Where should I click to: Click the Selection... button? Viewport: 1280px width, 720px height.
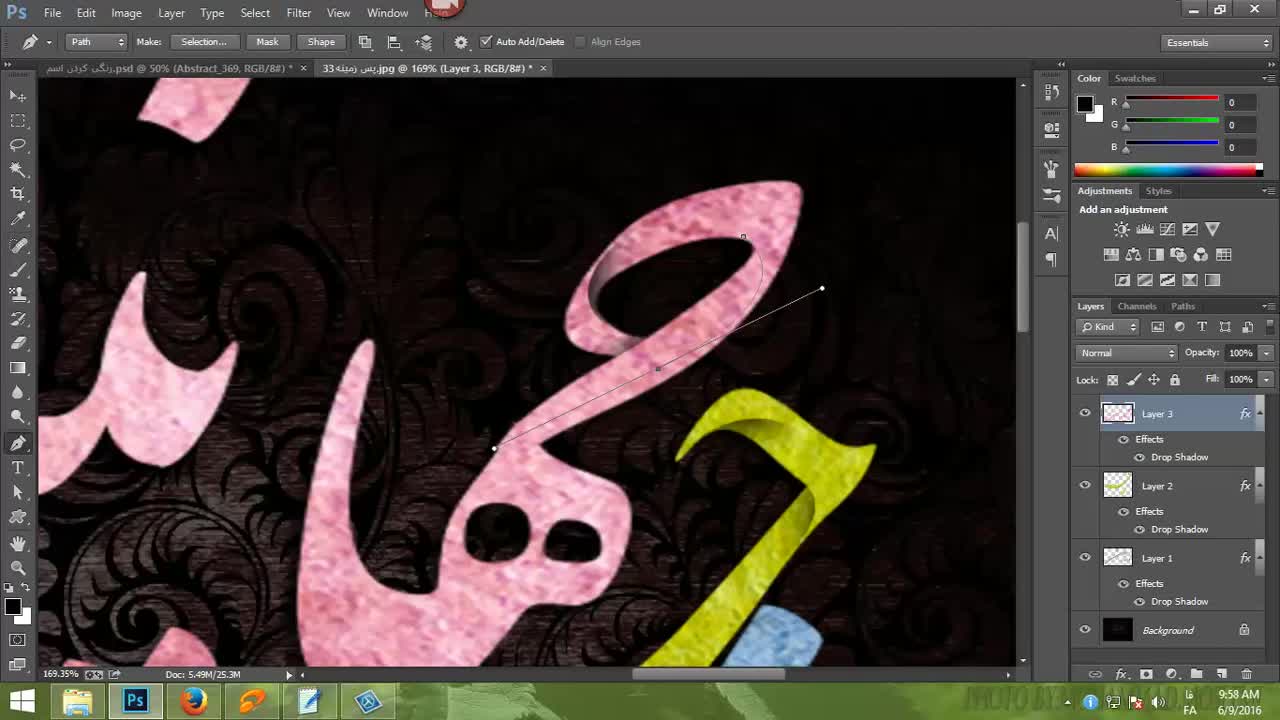(x=204, y=42)
